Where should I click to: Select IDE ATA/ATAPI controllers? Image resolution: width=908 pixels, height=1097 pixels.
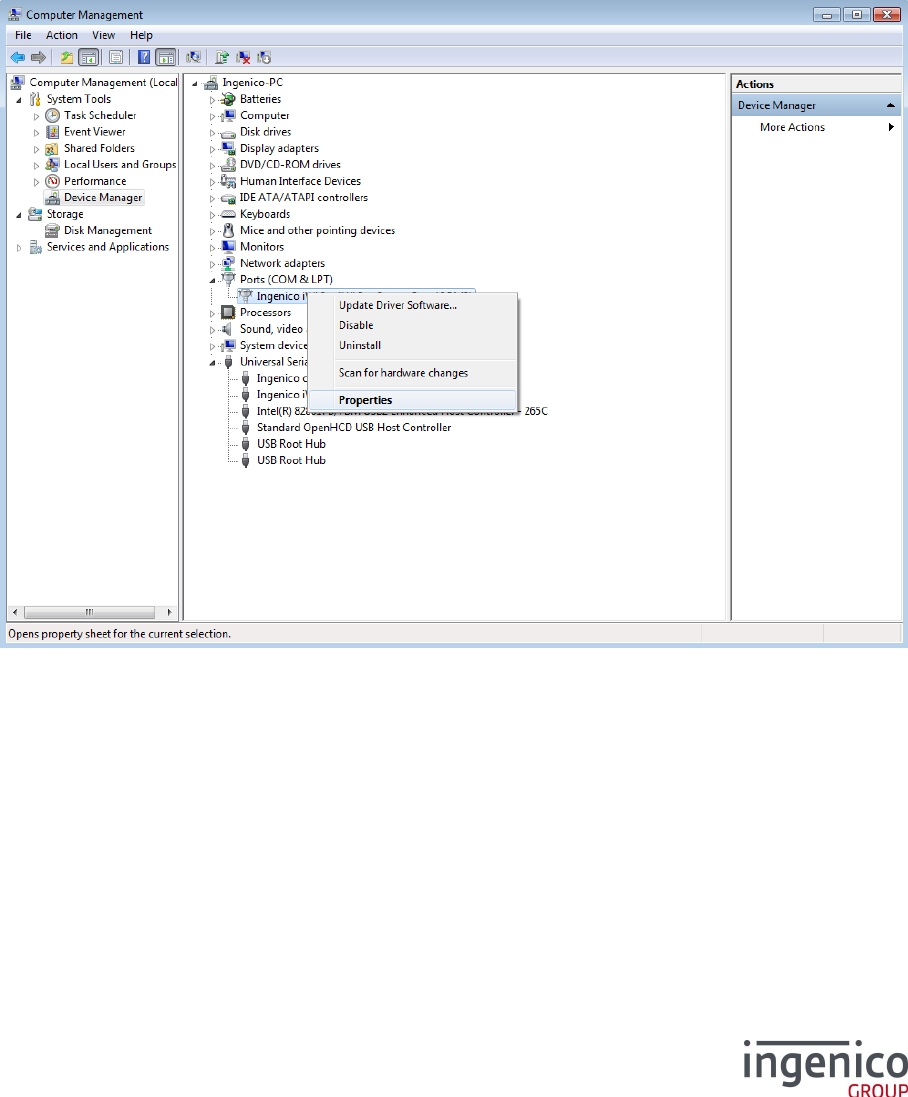304,197
